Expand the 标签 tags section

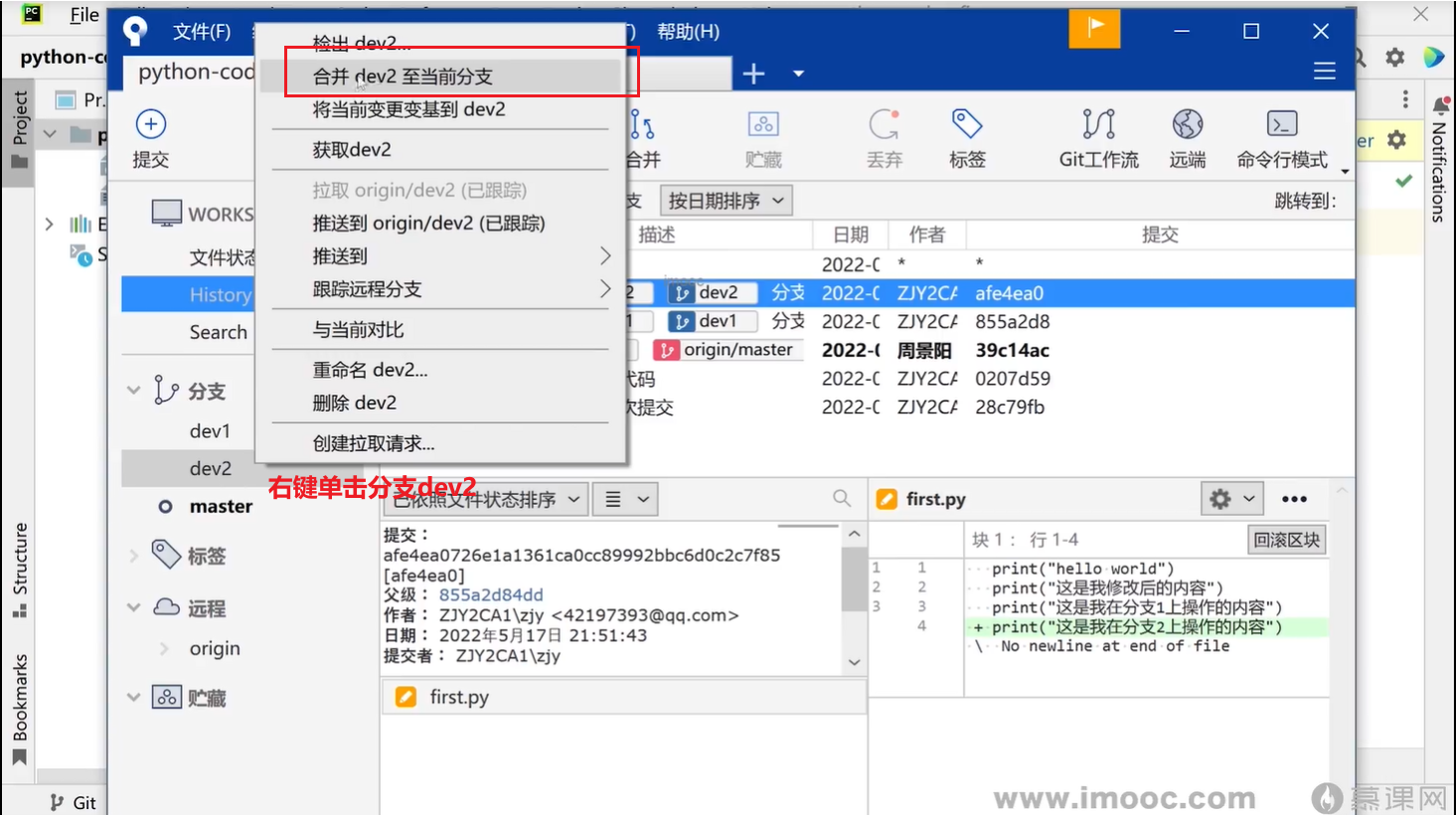pos(134,556)
